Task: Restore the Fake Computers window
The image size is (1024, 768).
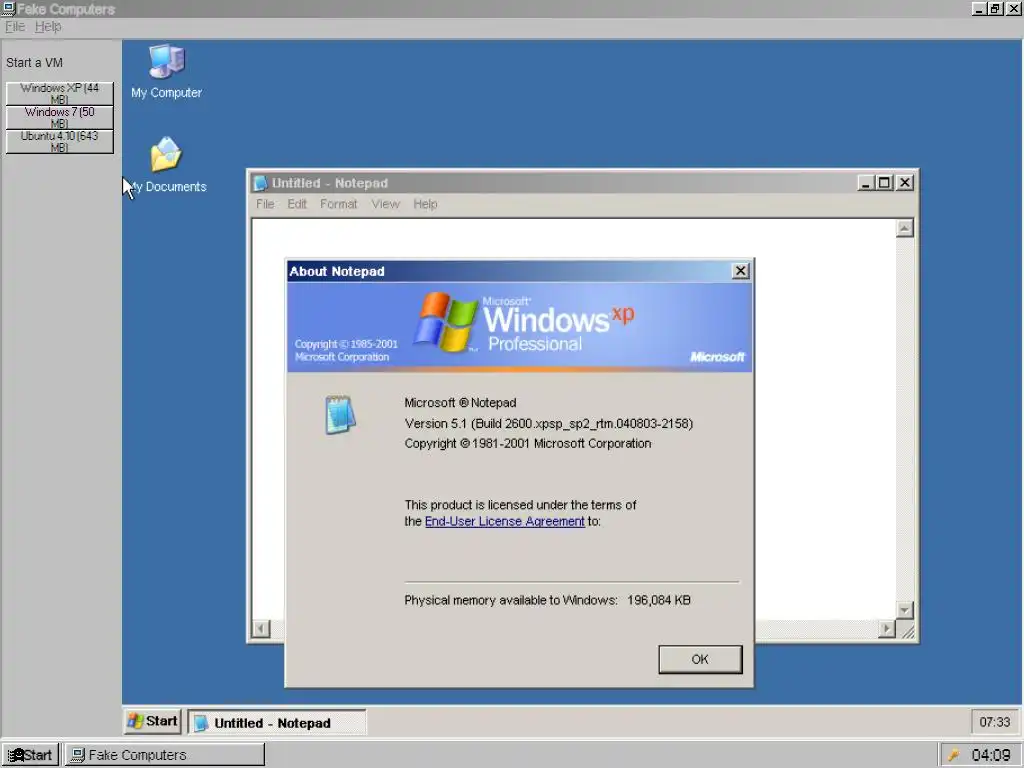Action: [995, 9]
